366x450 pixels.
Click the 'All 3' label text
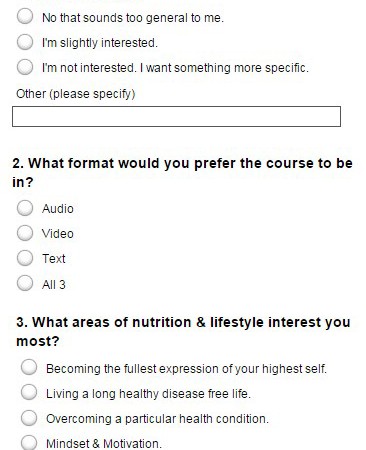coord(54,285)
